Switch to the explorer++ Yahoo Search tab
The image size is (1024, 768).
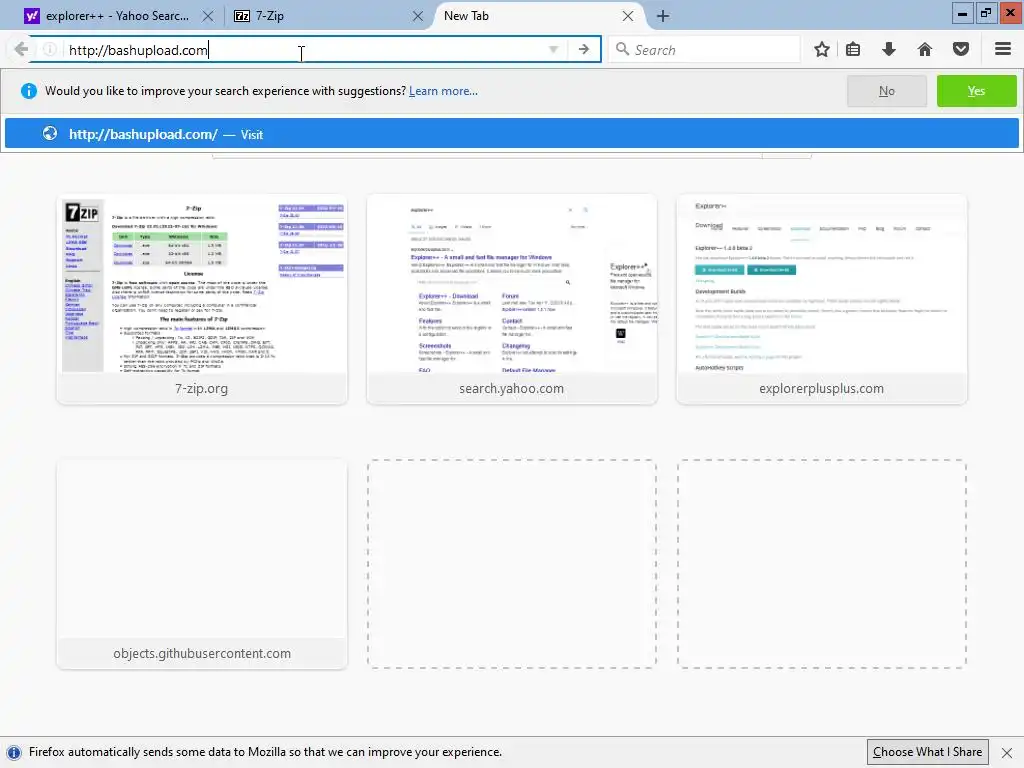pos(118,16)
